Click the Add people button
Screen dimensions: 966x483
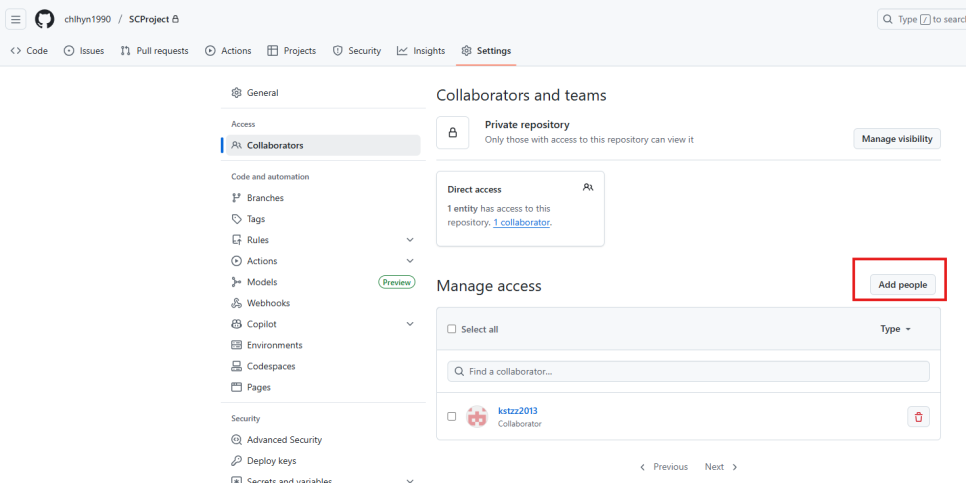[903, 285]
